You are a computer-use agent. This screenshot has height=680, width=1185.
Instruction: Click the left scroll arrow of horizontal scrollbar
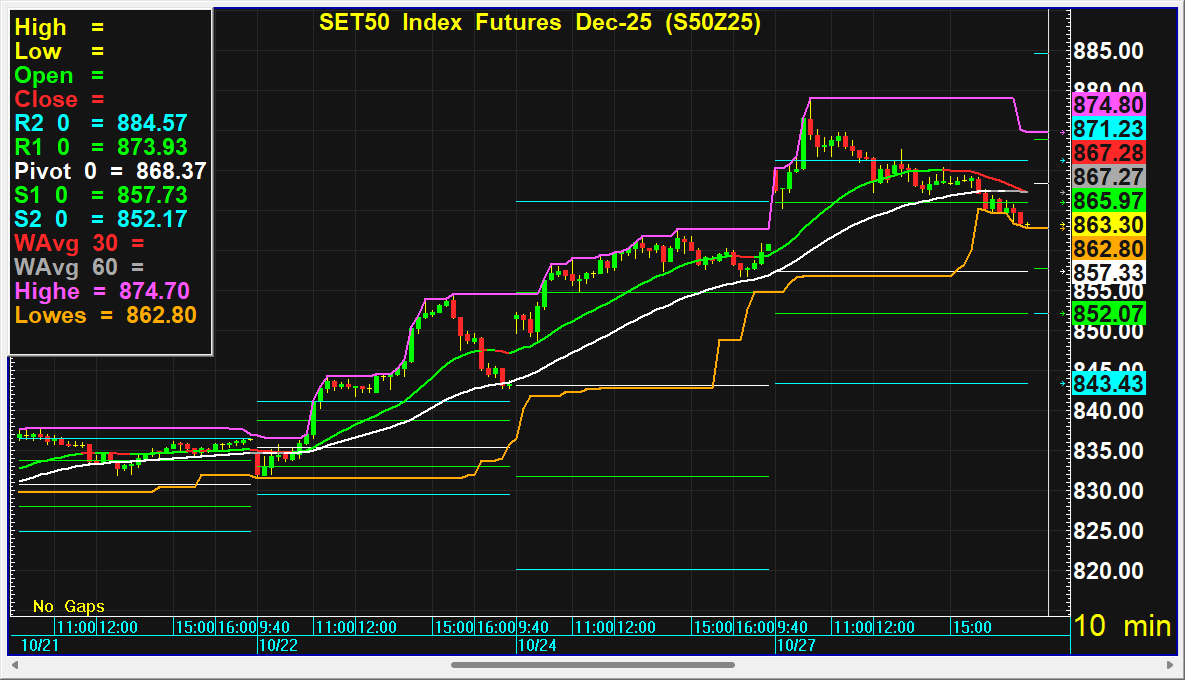pyautogui.click(x=15, y=665)
